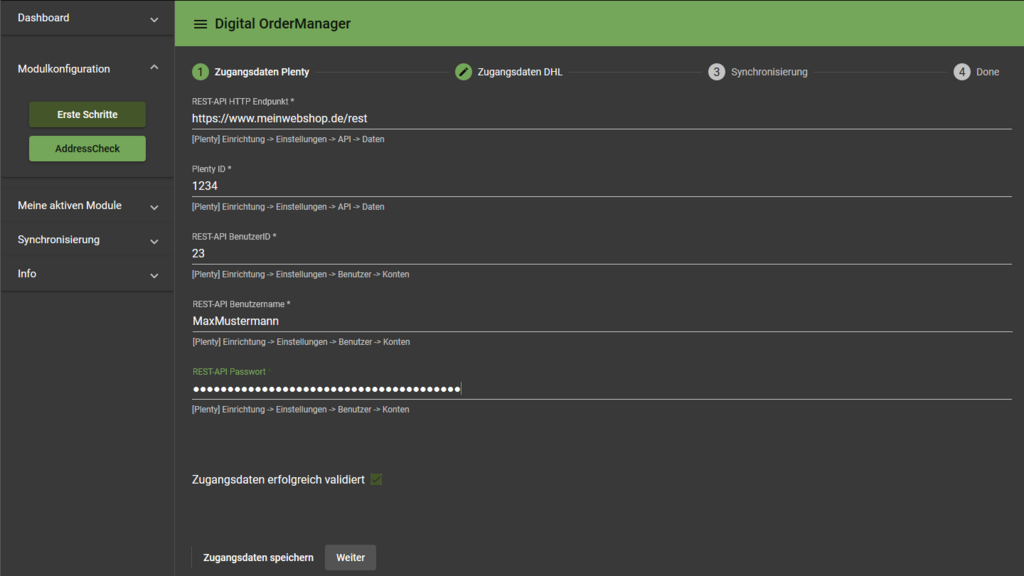Click the Erste Schritte button
The height and width of the screenshot is (576, 1024).
[87, 115]
